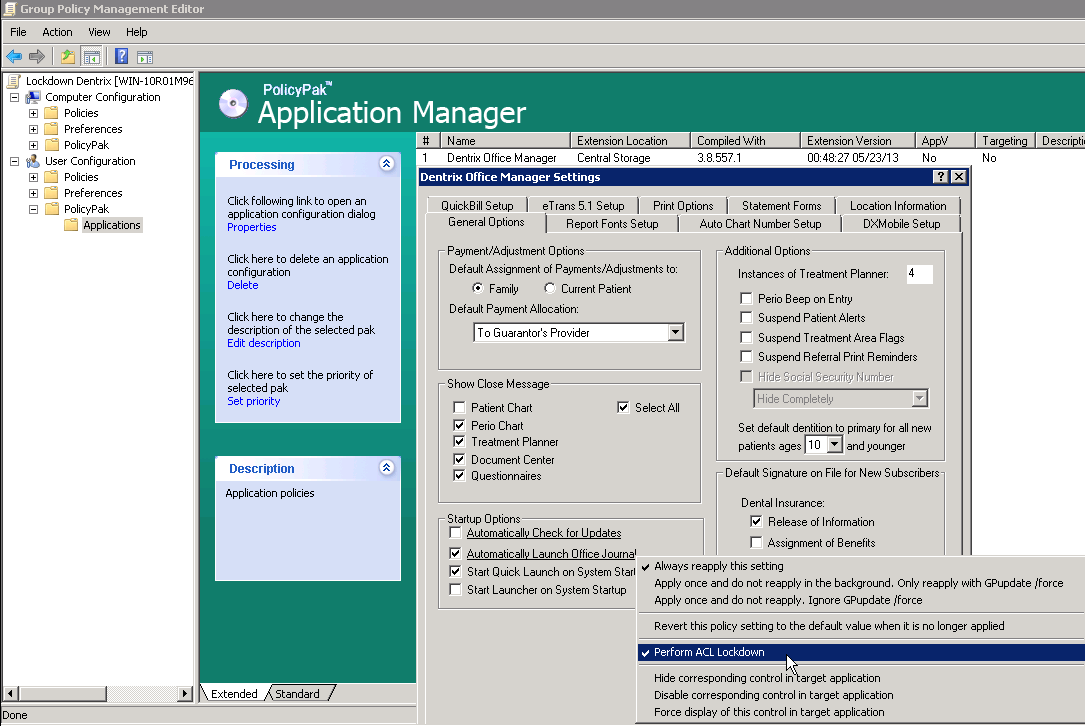Check Assignment of Benefits checkbox

click(756, 542)
